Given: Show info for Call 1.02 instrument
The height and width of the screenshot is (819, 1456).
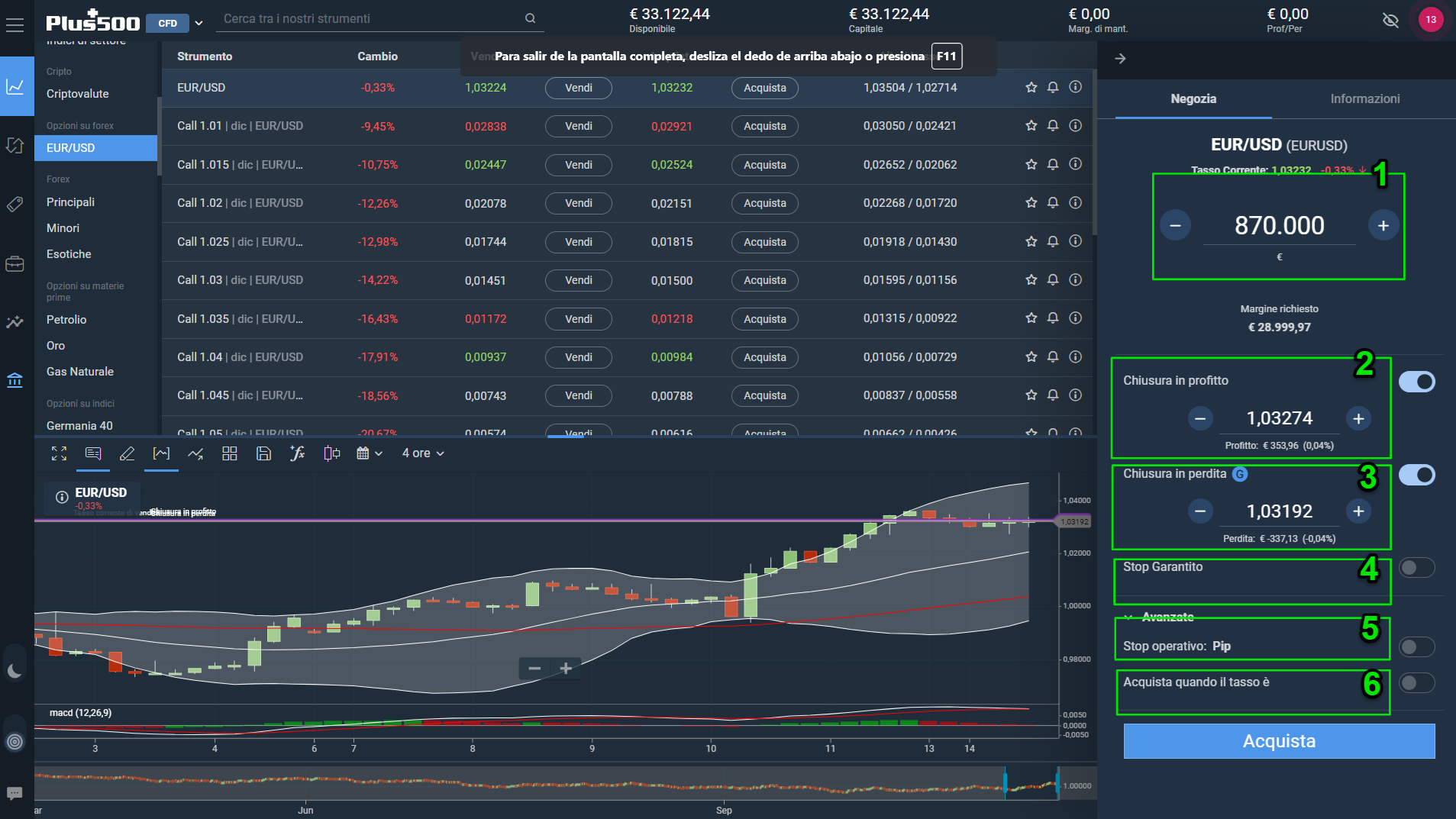Looking at the screenshot, I should point(1075,202).
